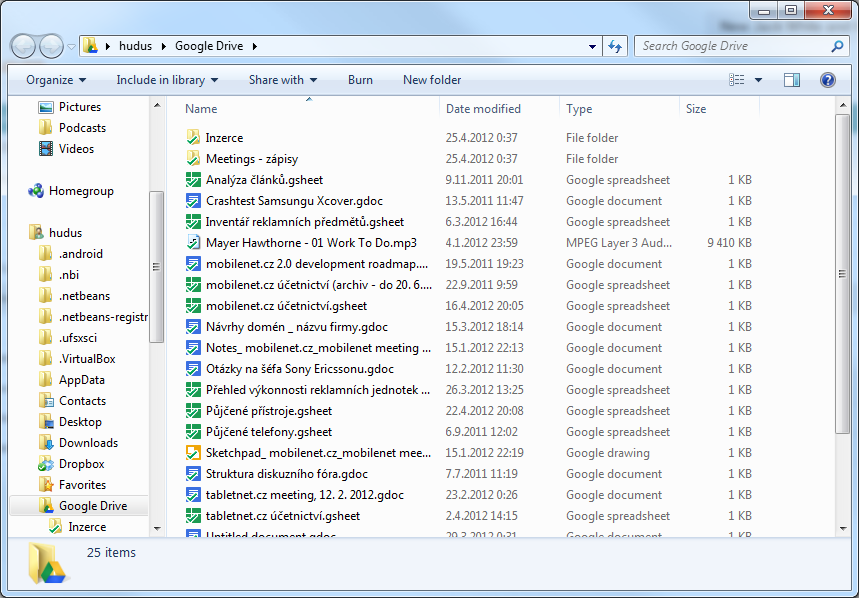Click the Sketchpad Google drawing icon

195,452
